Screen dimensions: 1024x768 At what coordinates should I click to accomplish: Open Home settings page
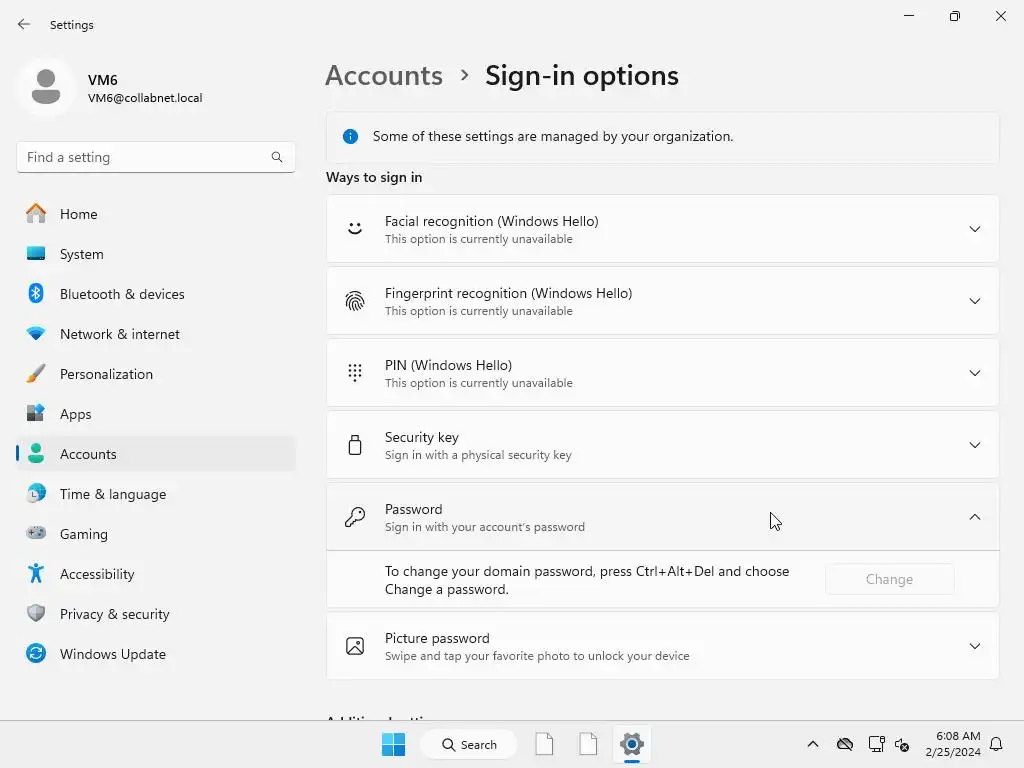tap(156, 214)
